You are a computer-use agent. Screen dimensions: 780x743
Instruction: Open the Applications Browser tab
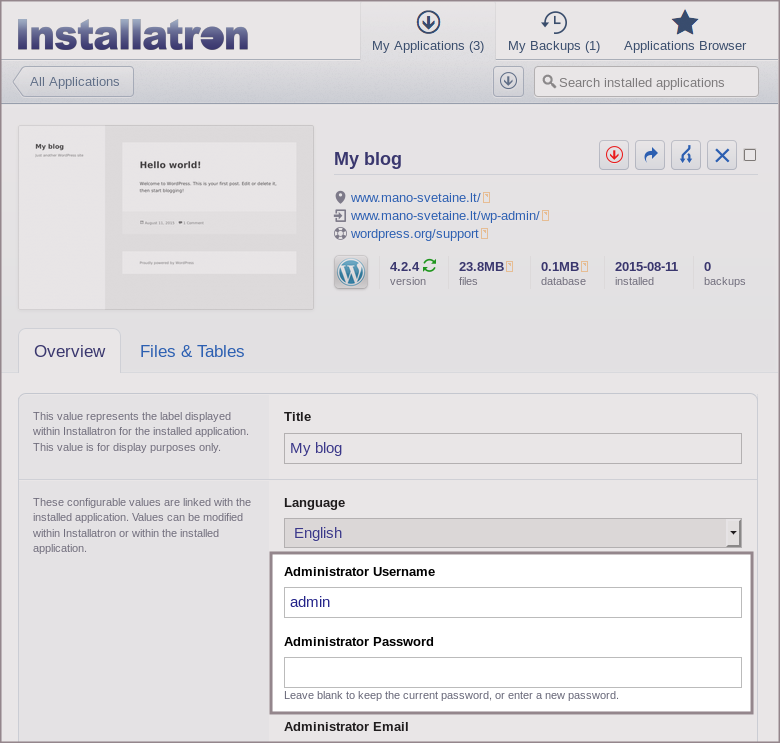[x=685, y=32]
